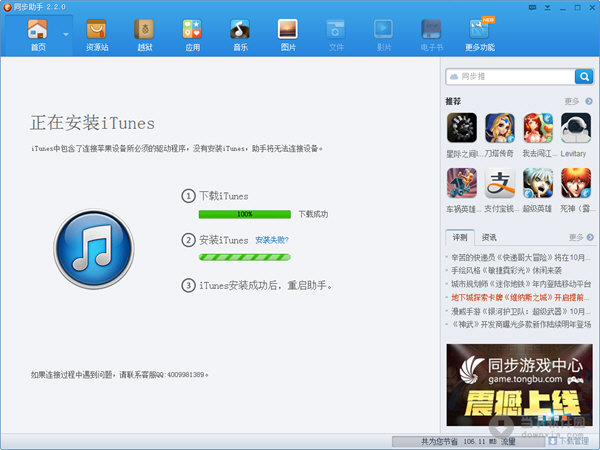600x450 pixels.
Task: Click the 同步助手 logo in title bar
Action: click(7, 7)
